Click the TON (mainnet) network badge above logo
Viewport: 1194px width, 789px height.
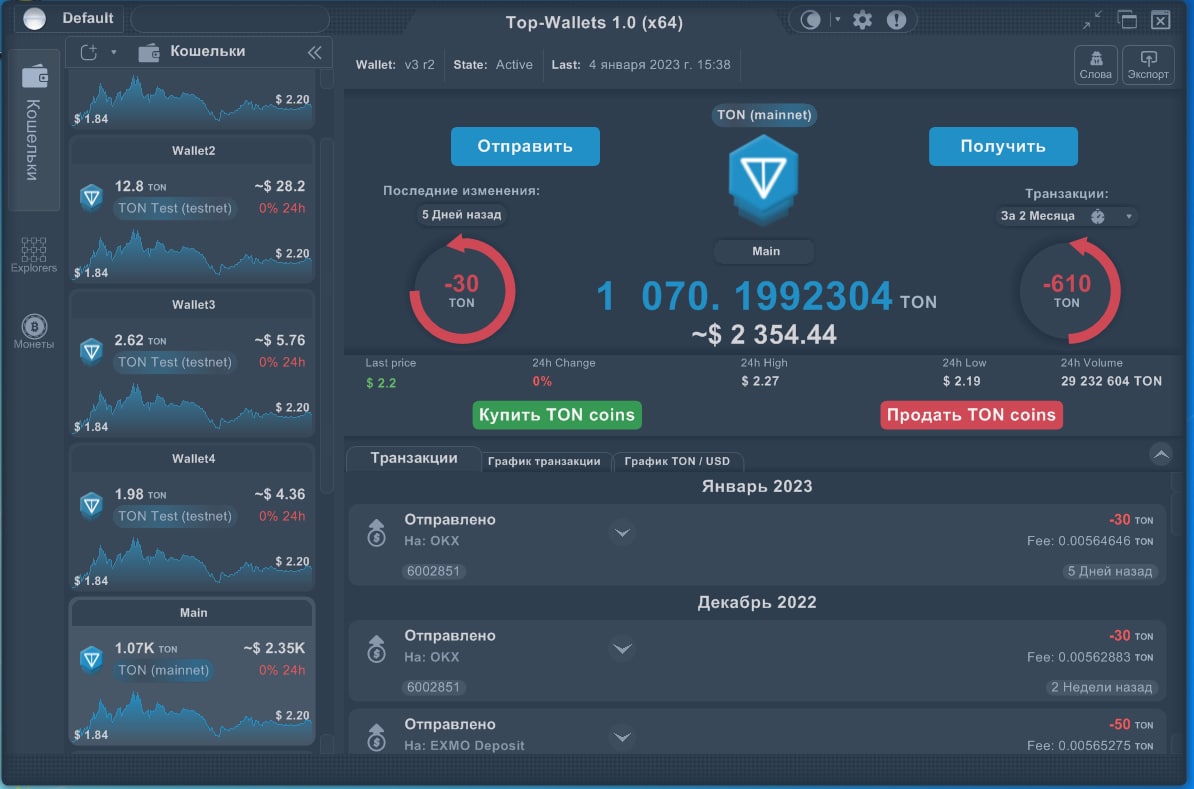click(x=764, y=115)
